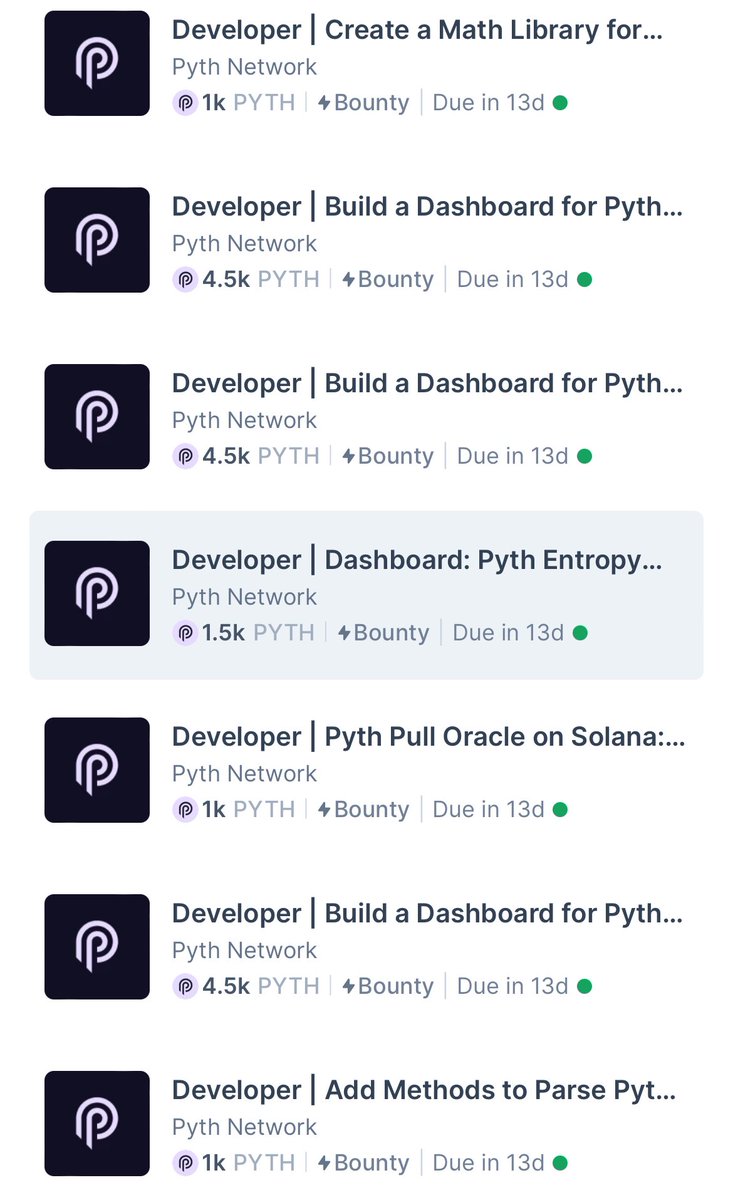This screenshot has width=733, height=1200.
Task: Click 'Pyth Network' under Add Methods to Parse
Action: (x=244, y=1127)
